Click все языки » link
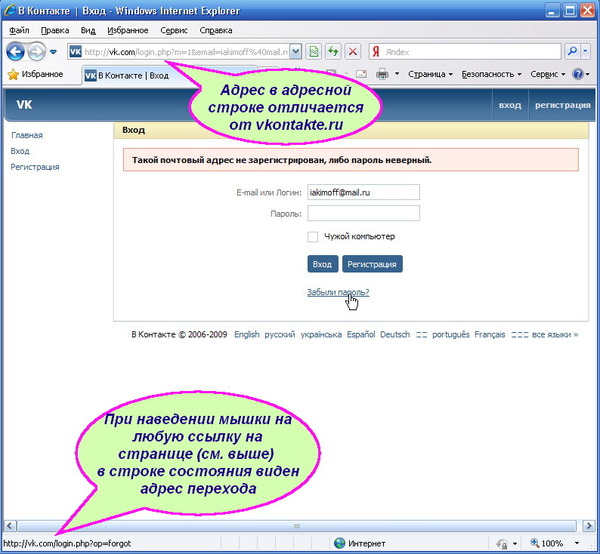This screenshot has height=554, width=600. (x=555, y=334)
